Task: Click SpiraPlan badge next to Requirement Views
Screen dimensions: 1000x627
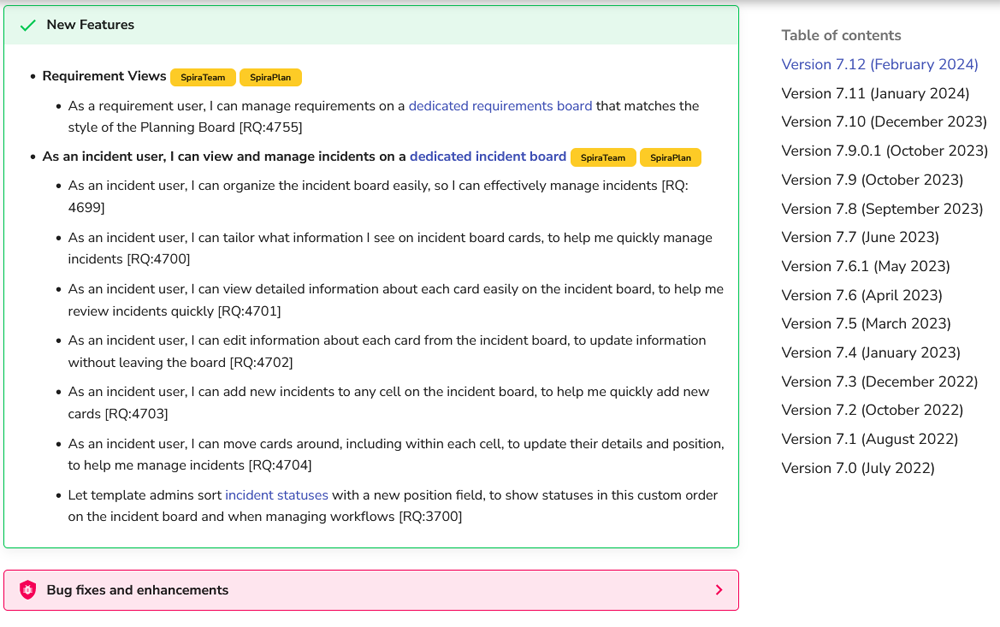Action: [271, 78]
